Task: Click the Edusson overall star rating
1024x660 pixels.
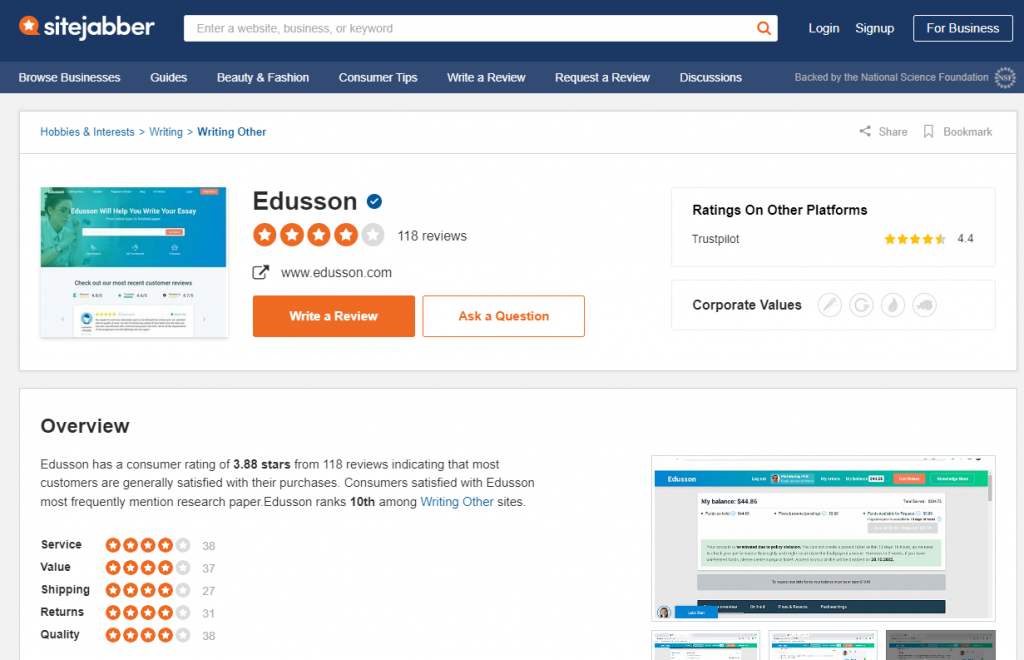Action: coord(319,235)
